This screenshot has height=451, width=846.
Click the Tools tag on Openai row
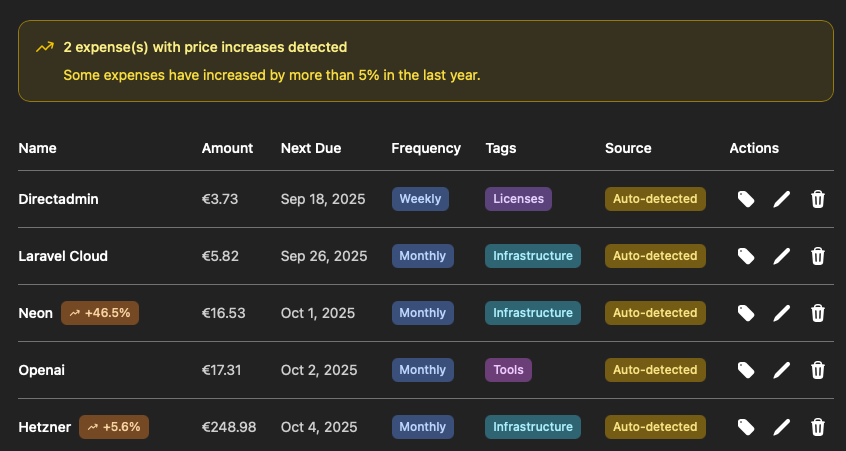pyautogui.click(x=509, y=370)
